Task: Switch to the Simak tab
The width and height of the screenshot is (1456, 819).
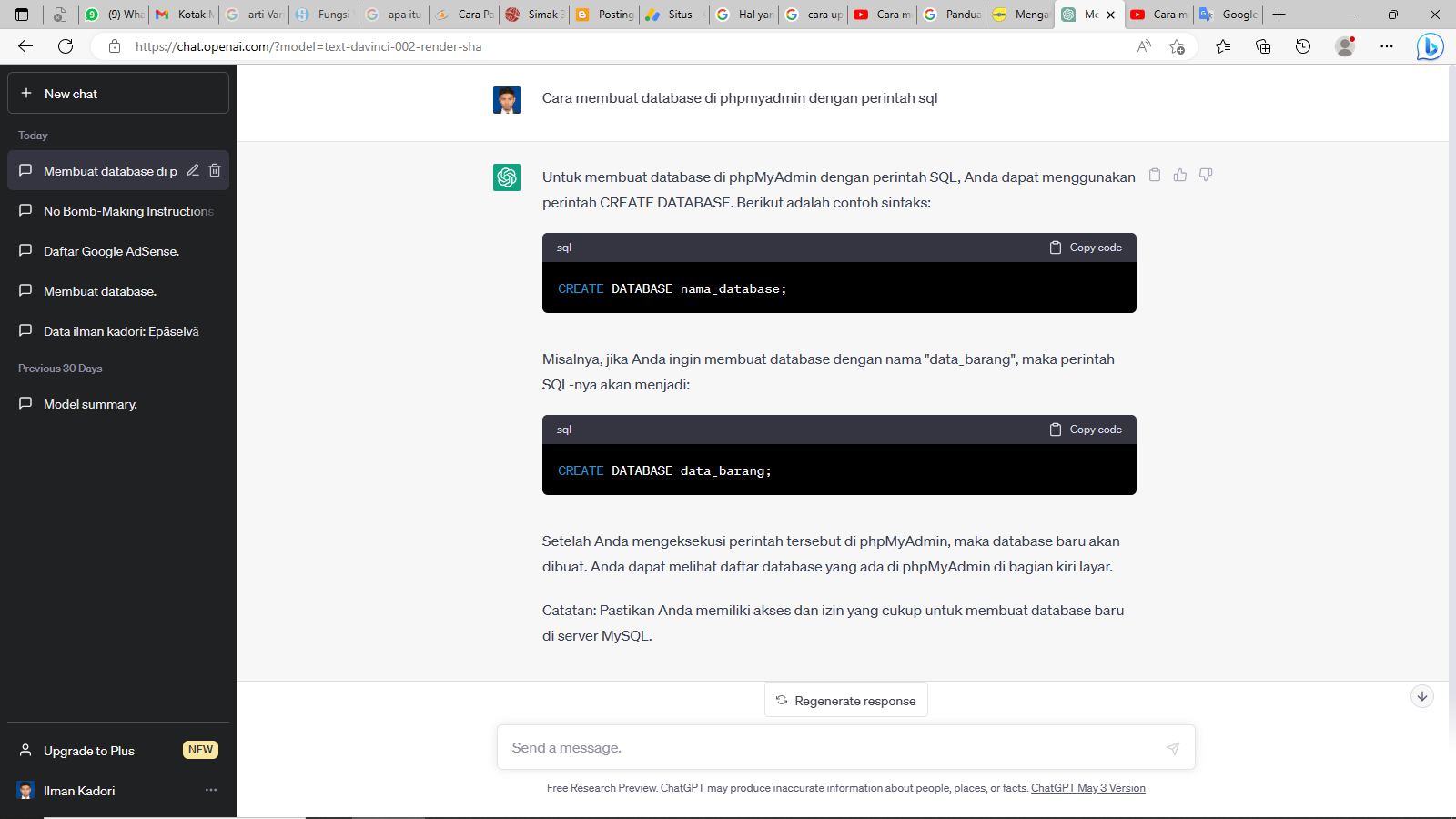Action: tap(535, 15)
